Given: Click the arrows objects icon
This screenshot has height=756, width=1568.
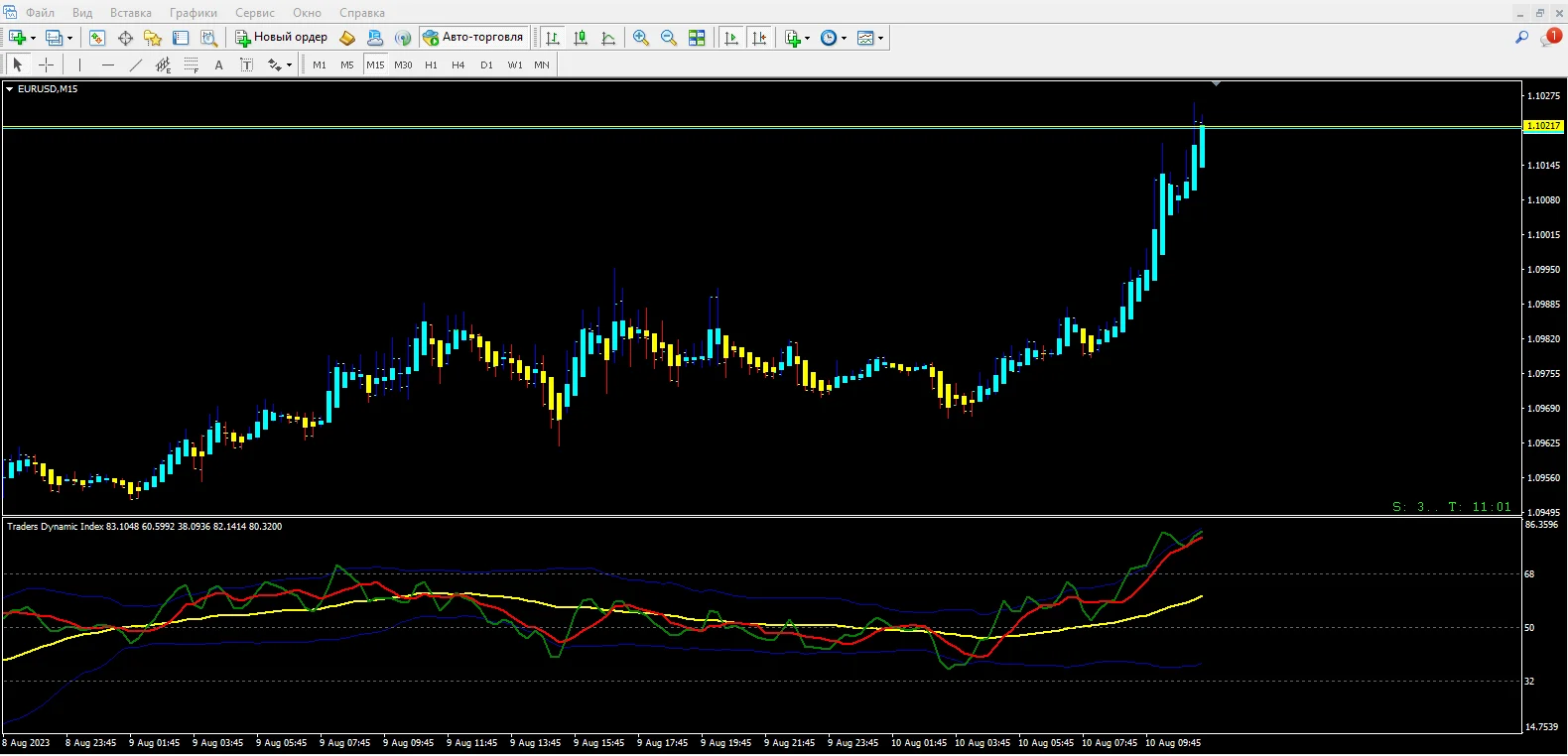Looking at the screenshot, I should pos(274,64).
